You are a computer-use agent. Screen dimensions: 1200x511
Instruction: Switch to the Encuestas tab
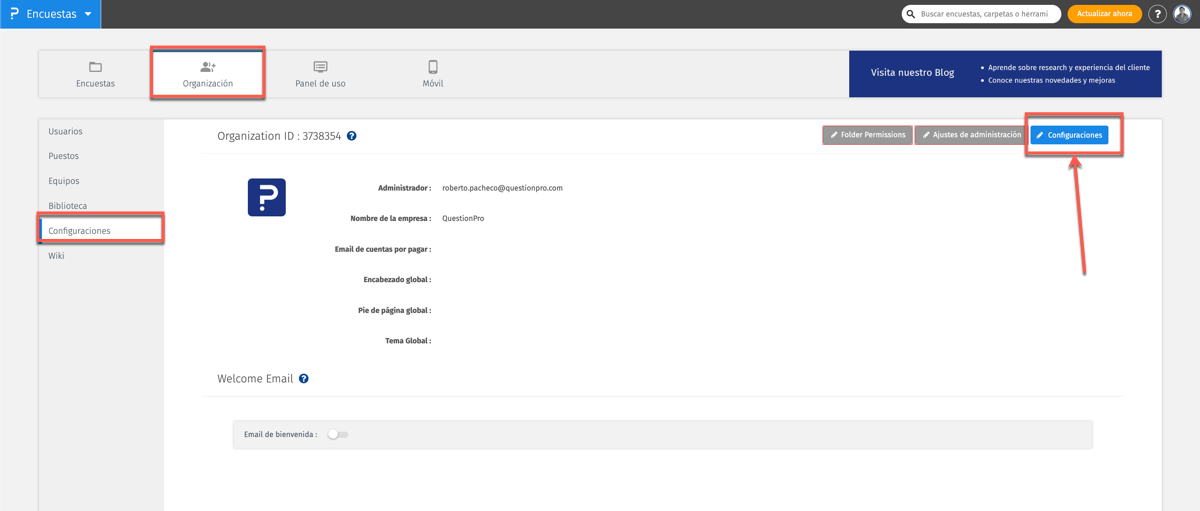pyautogui.click(x=95, y=74)
